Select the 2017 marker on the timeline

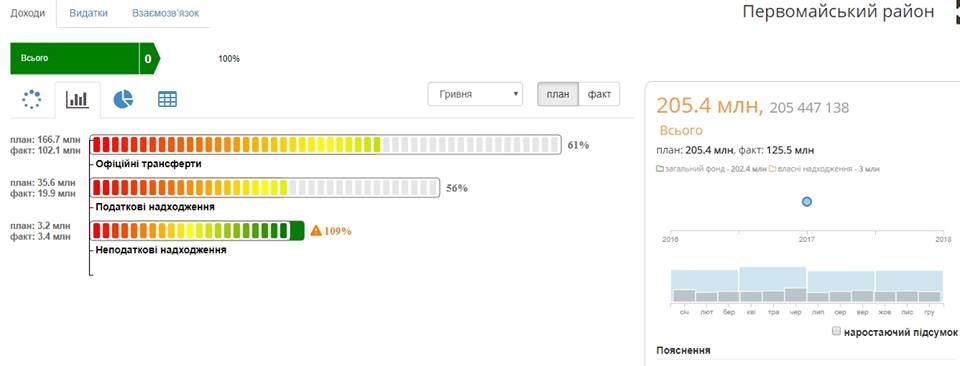pyautogui.click(x=807, y=201)
